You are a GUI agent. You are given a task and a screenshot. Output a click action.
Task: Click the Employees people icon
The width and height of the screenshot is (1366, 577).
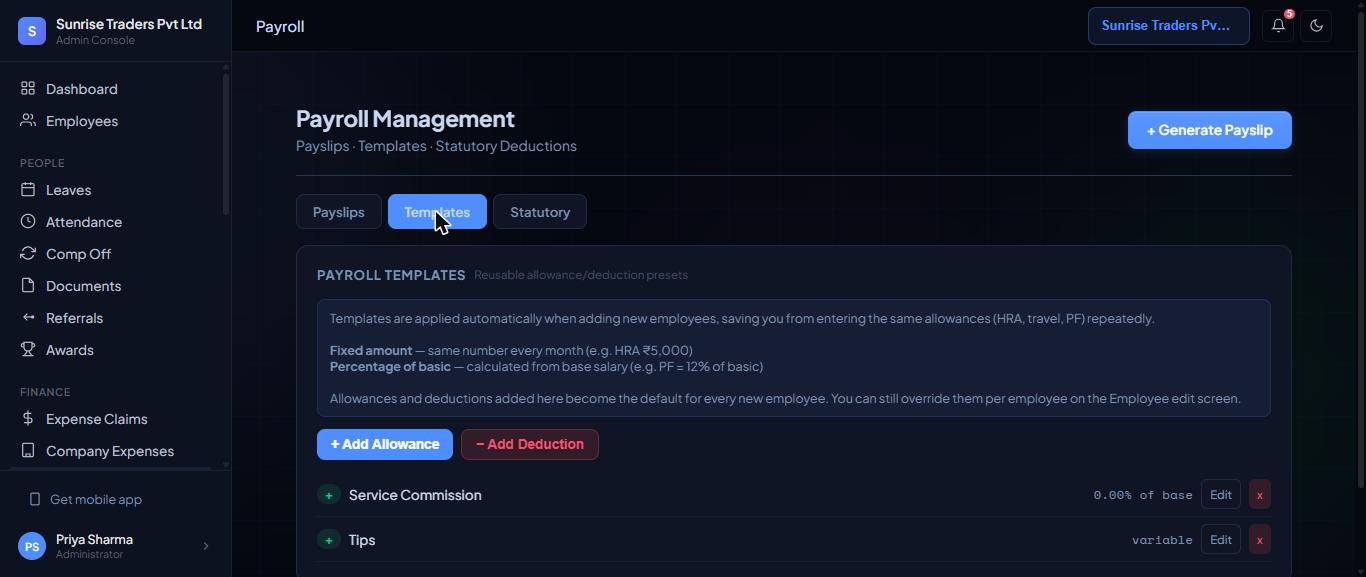coord(28,121)
